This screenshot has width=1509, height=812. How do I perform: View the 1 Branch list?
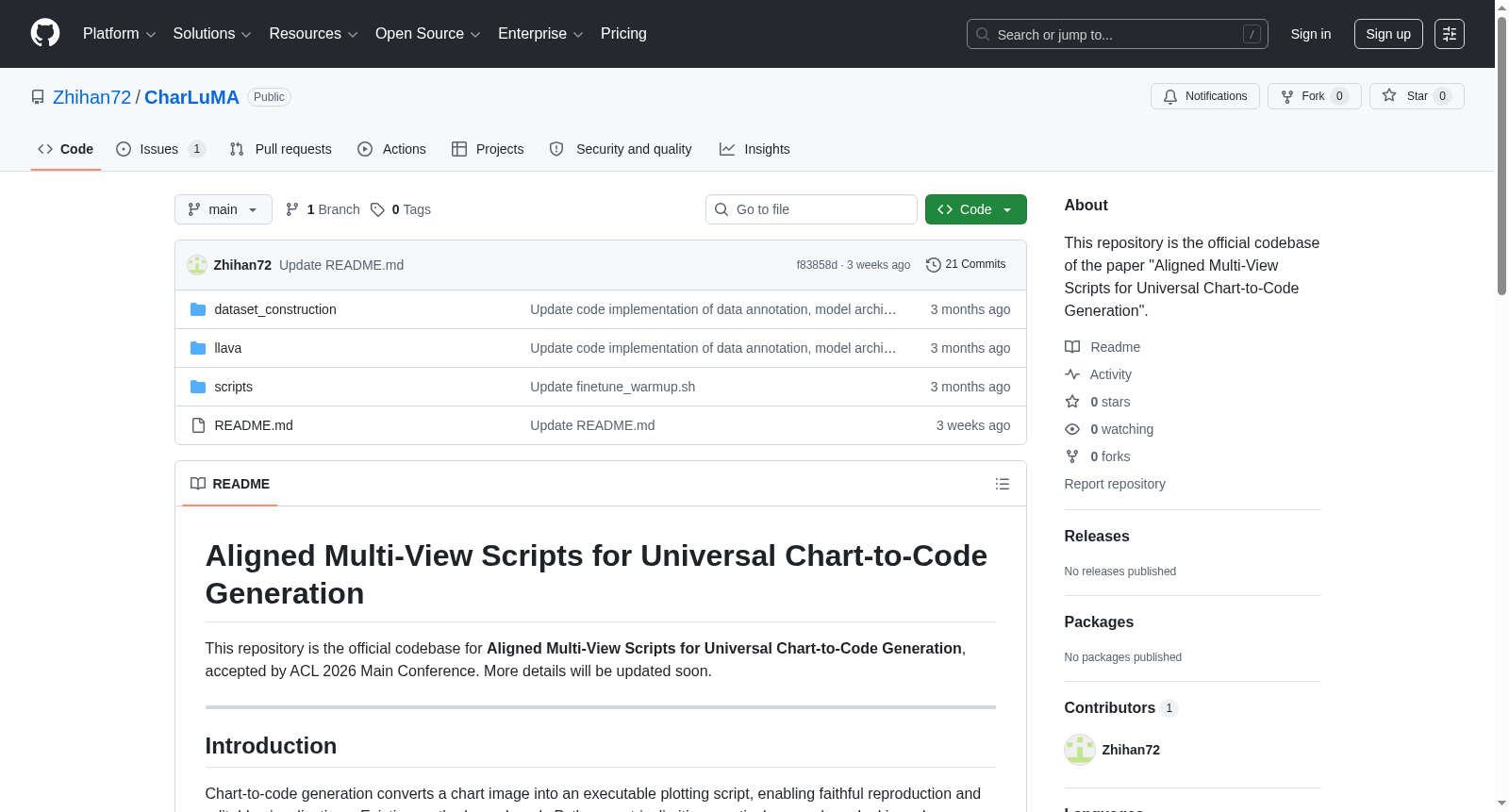[x=323, y=209]
